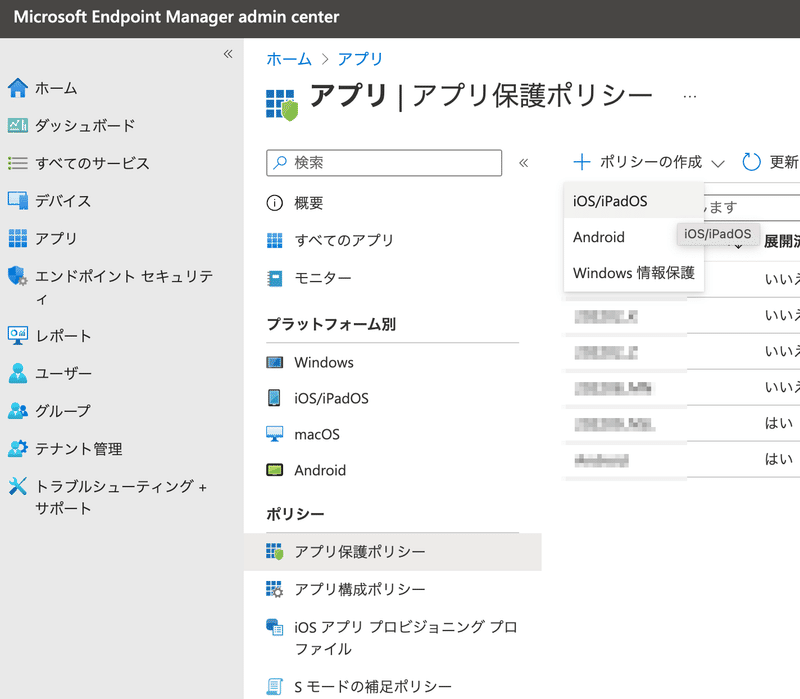
Task: Open すべてのサービス in the sidebar
Action: 79,163
